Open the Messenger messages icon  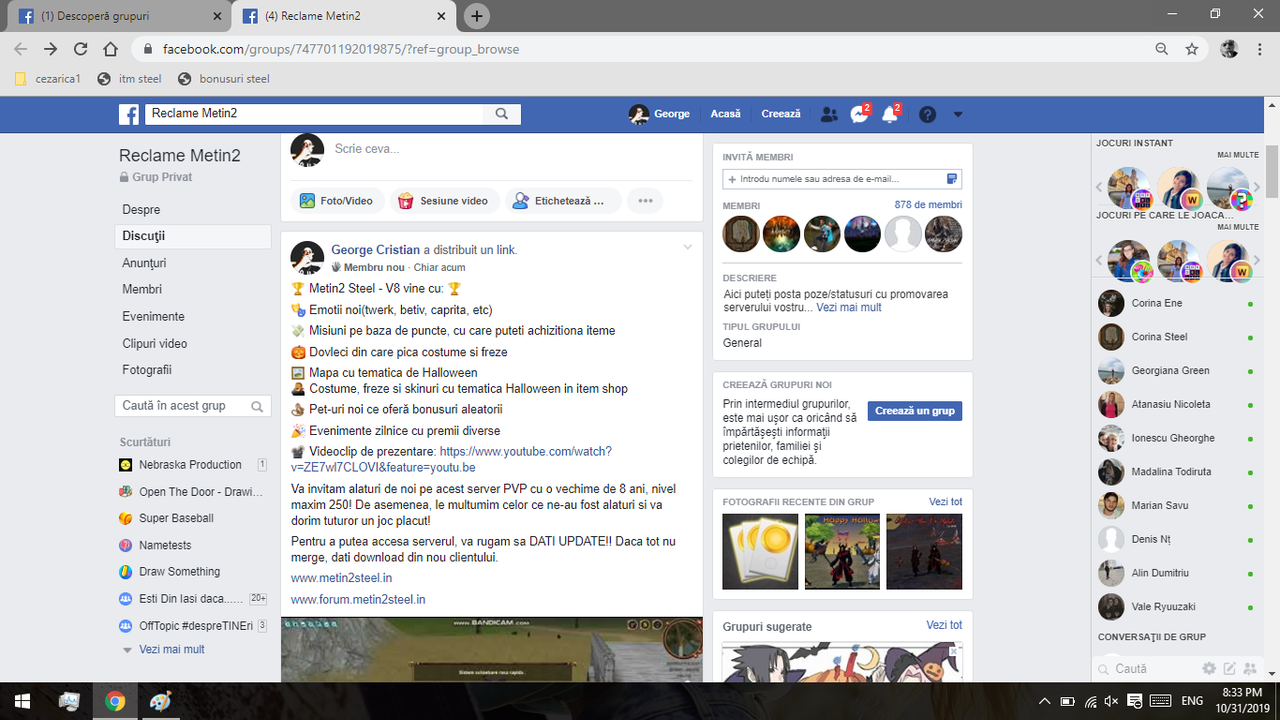pos(859,114)
